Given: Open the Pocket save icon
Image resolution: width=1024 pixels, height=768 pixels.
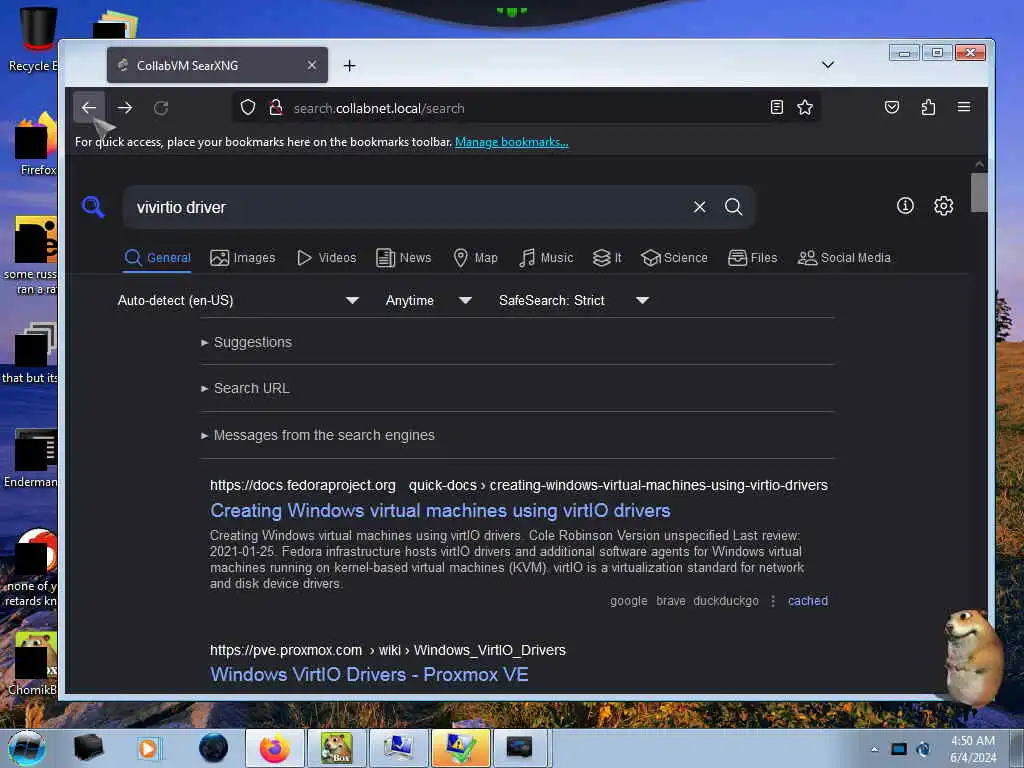Looking at the screenshot, I should point(892,108).
